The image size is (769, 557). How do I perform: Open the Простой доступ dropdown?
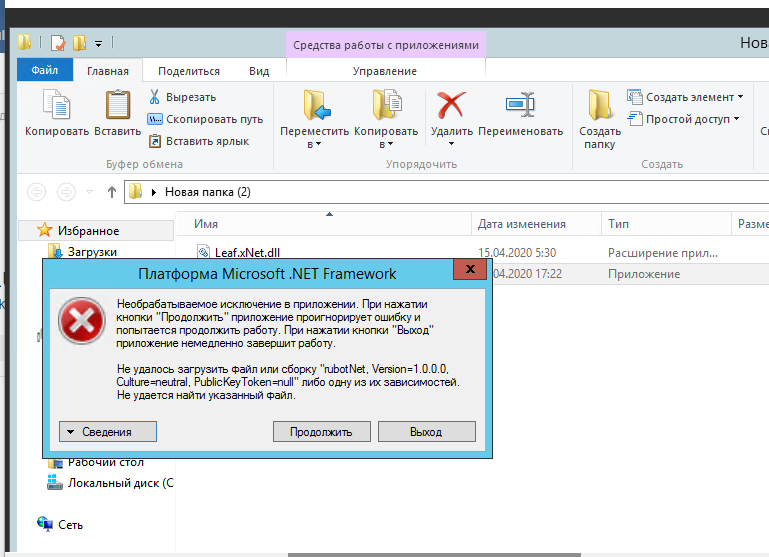coord(683,119)
